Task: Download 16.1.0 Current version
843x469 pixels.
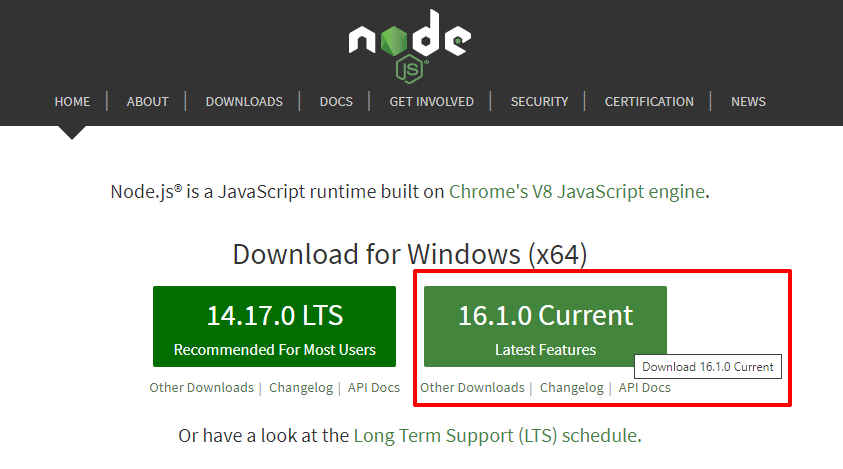Action: click(x=545, y=326)
